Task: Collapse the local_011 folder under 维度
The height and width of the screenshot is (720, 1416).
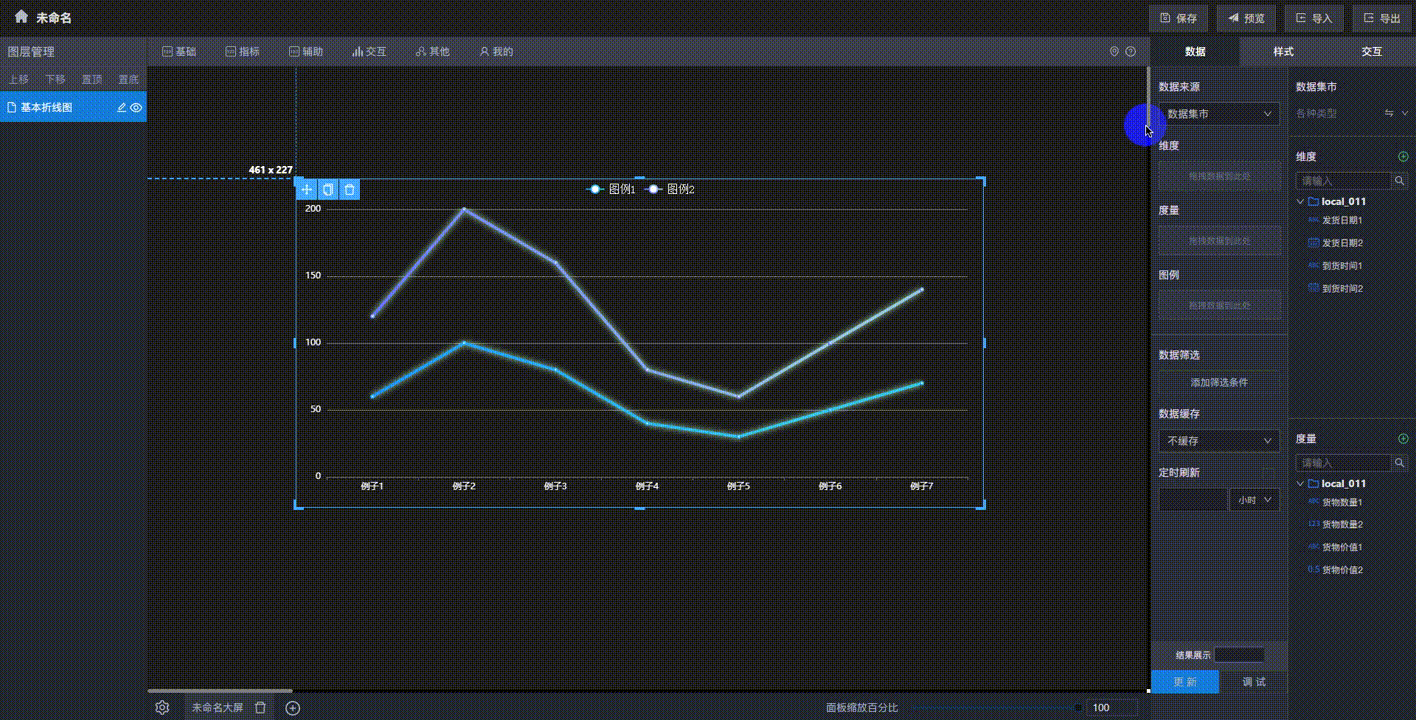Action: tap(1301, 202)
